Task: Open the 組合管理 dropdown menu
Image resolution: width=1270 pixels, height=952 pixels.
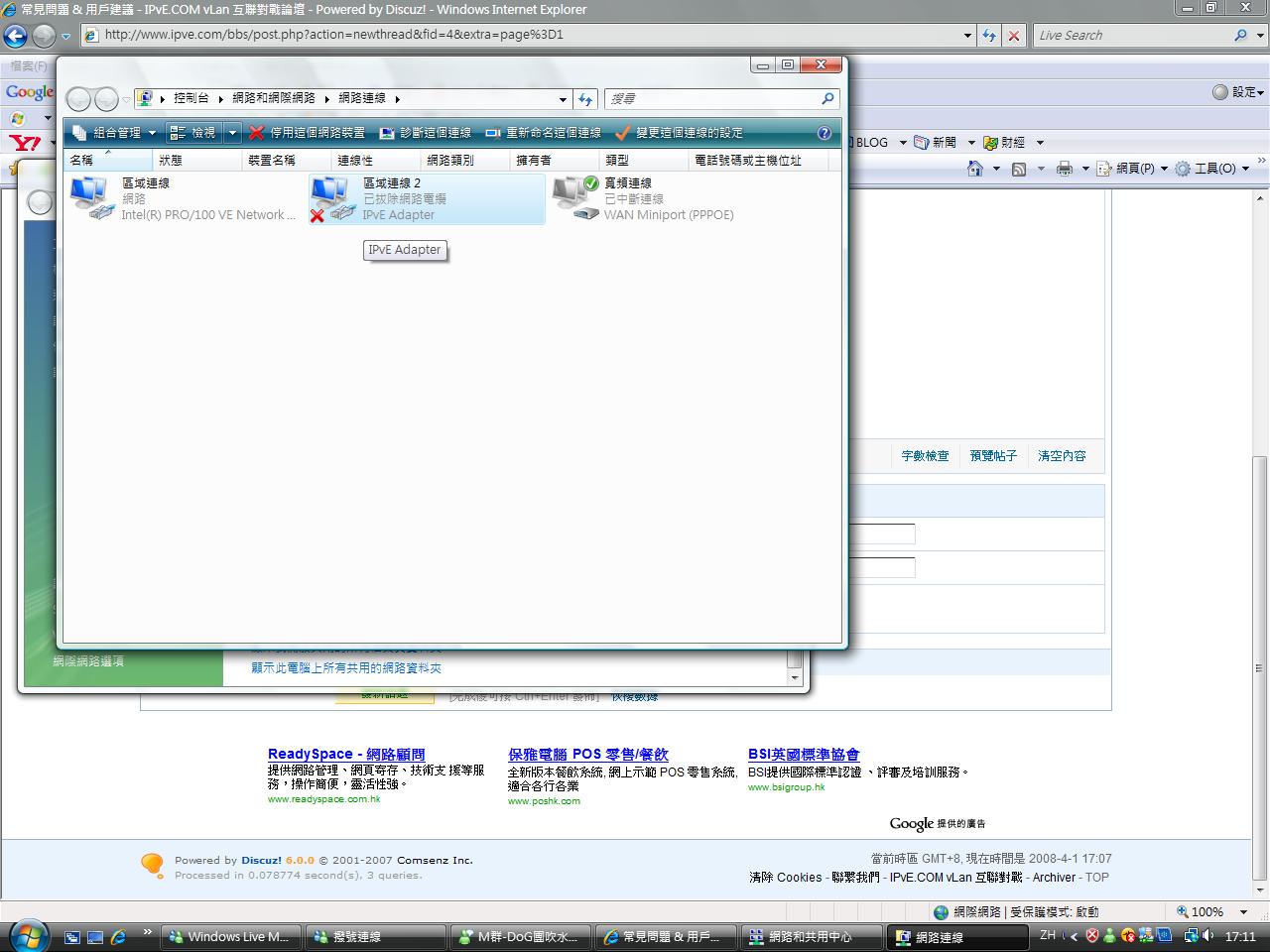Action: click(x=114, y=132)
